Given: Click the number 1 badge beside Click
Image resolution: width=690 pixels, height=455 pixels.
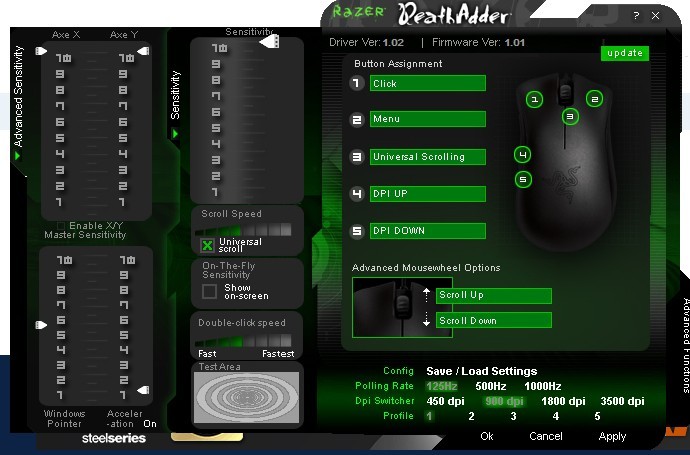Looking at the screenshot, I should [357, 83].
